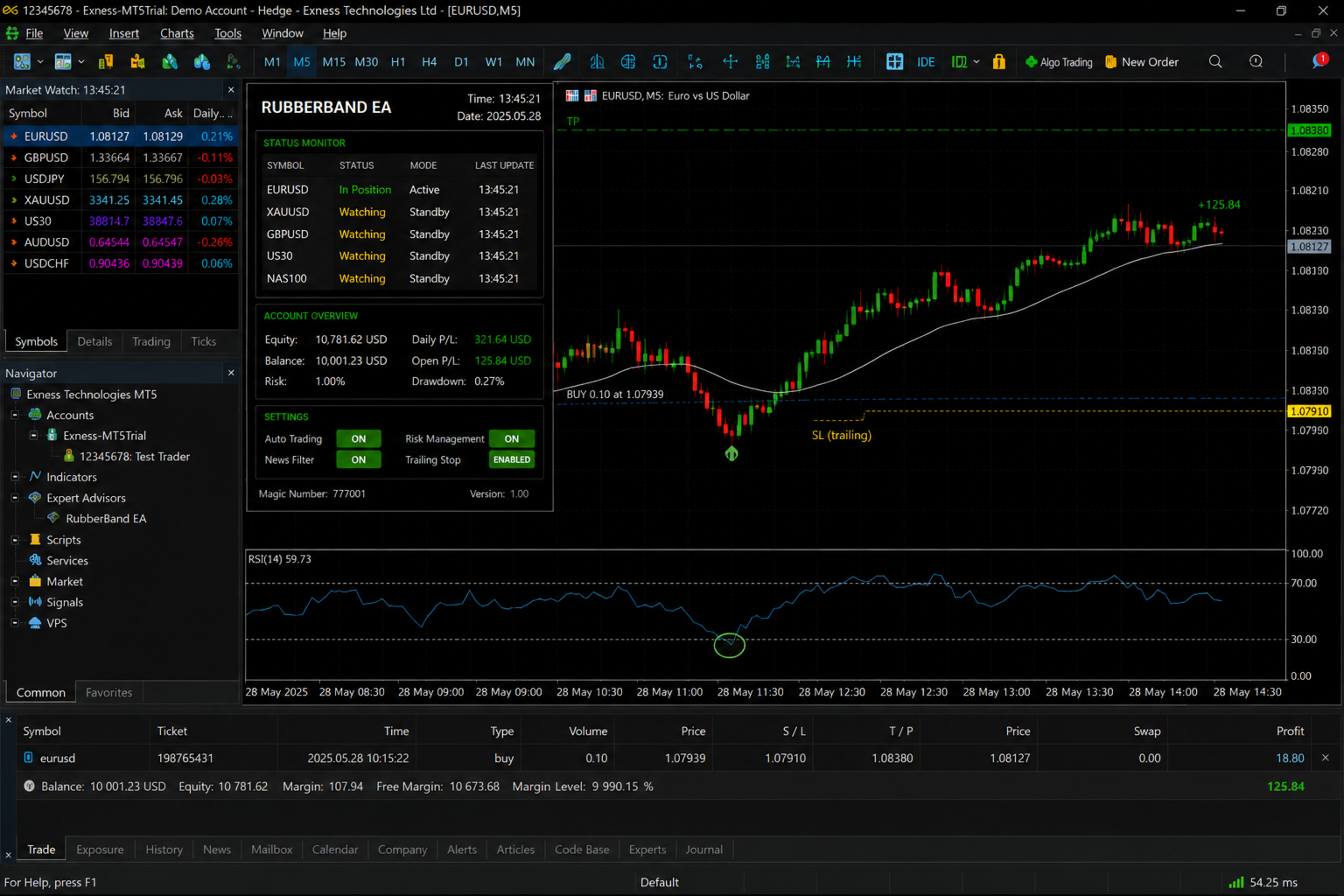This screenshot has width=1344, height=896.
Task: Open the File menu
Action: coord(34,33)
